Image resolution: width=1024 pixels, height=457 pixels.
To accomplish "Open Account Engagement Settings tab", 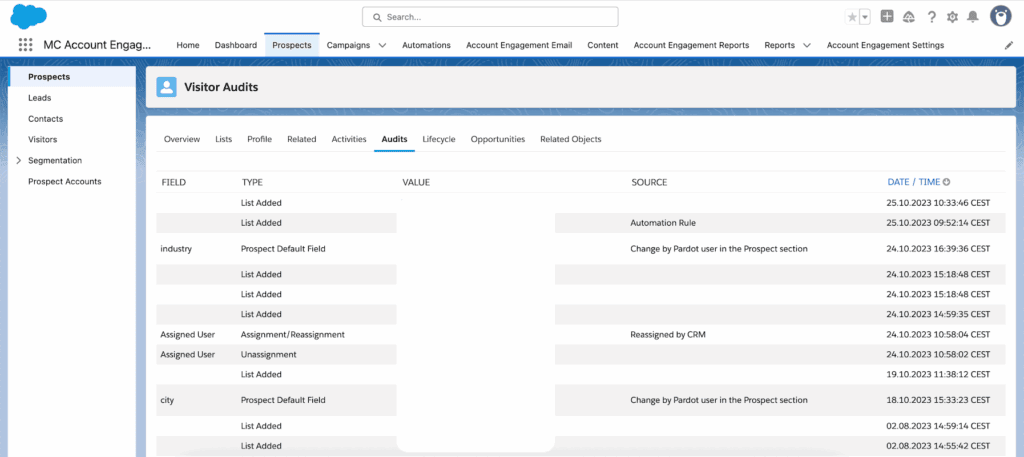I will point(886,45).
